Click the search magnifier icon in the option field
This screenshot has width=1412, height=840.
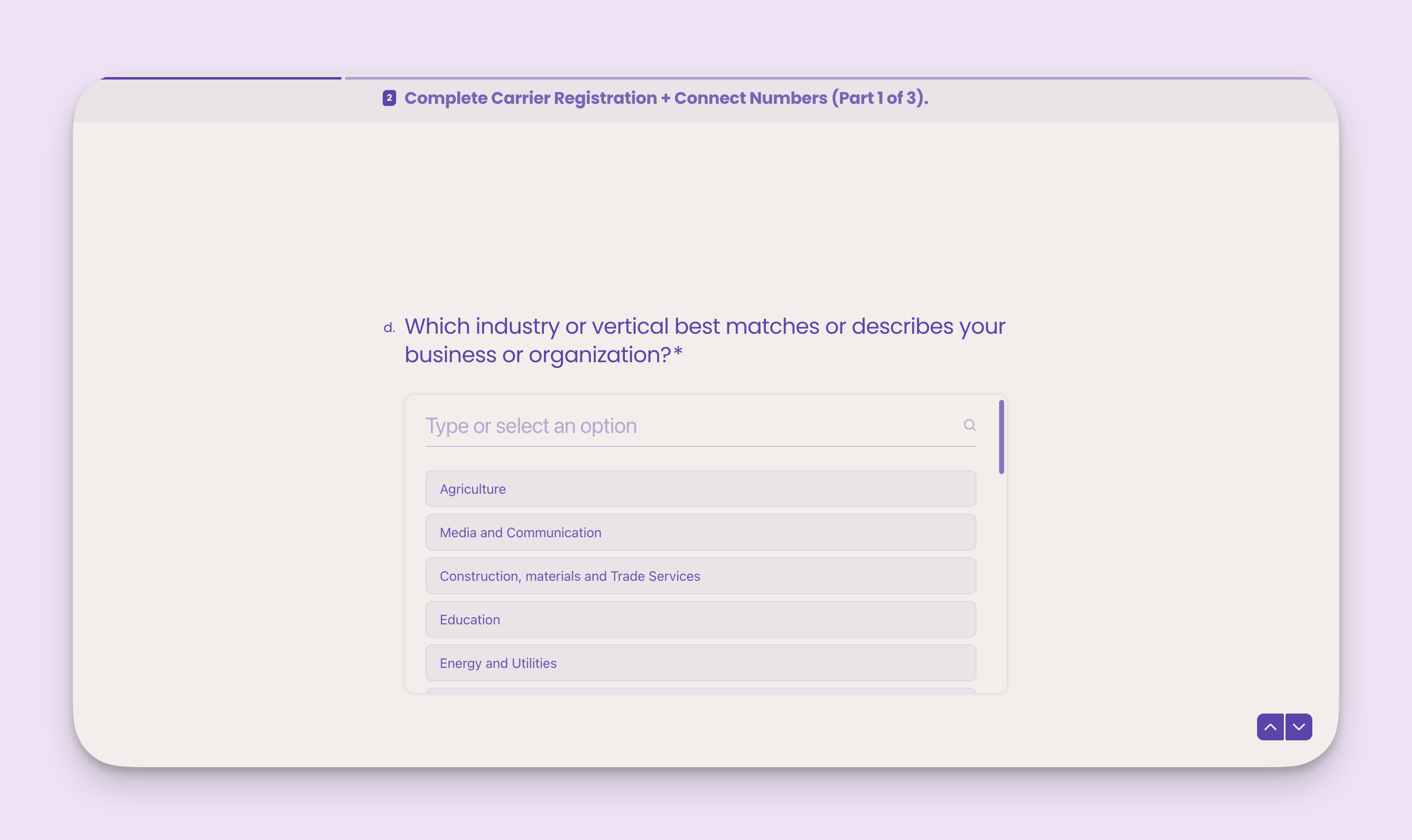969,425
